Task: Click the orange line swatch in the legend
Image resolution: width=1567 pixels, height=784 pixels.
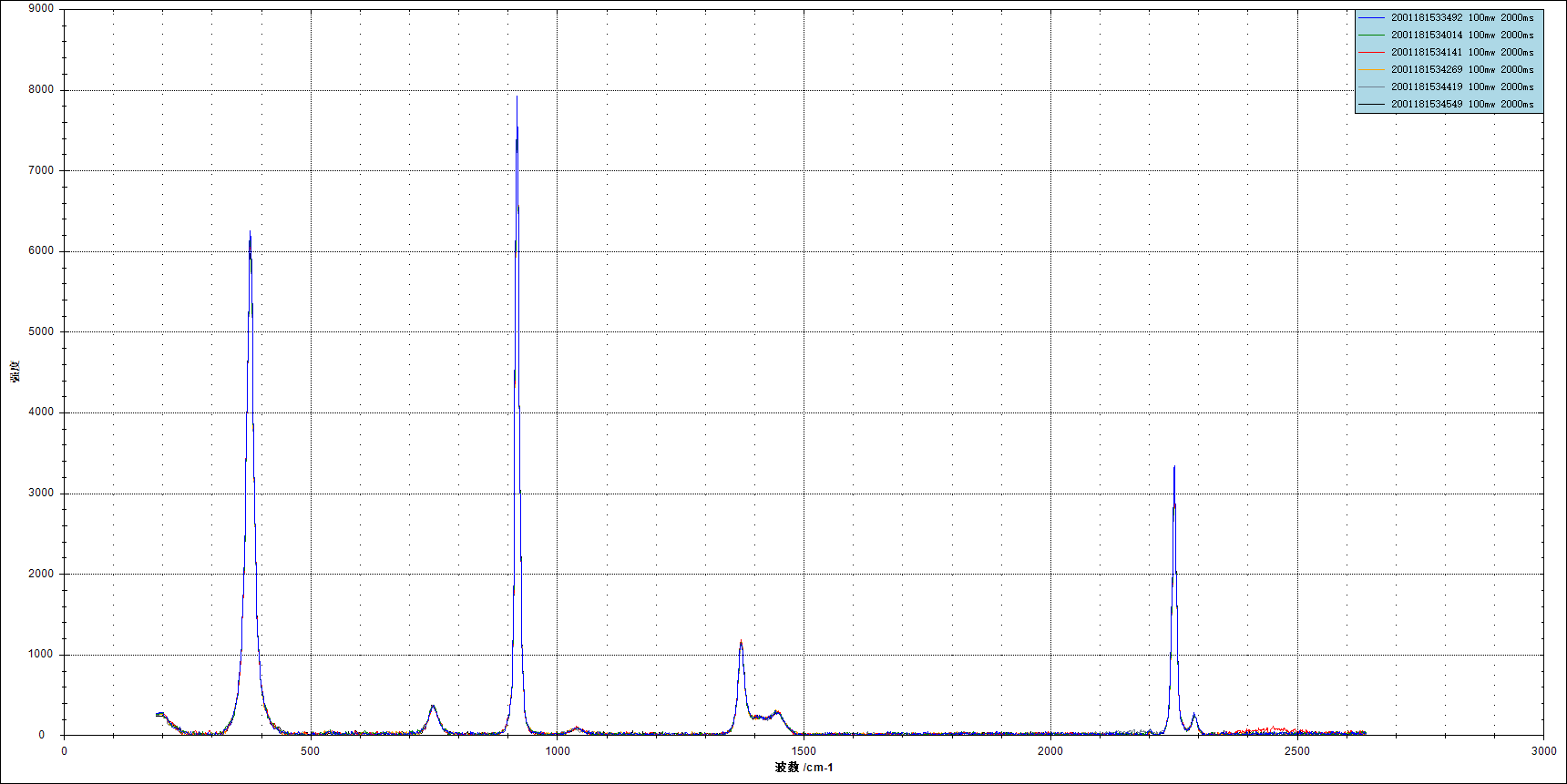Action: click(1371, 69)
